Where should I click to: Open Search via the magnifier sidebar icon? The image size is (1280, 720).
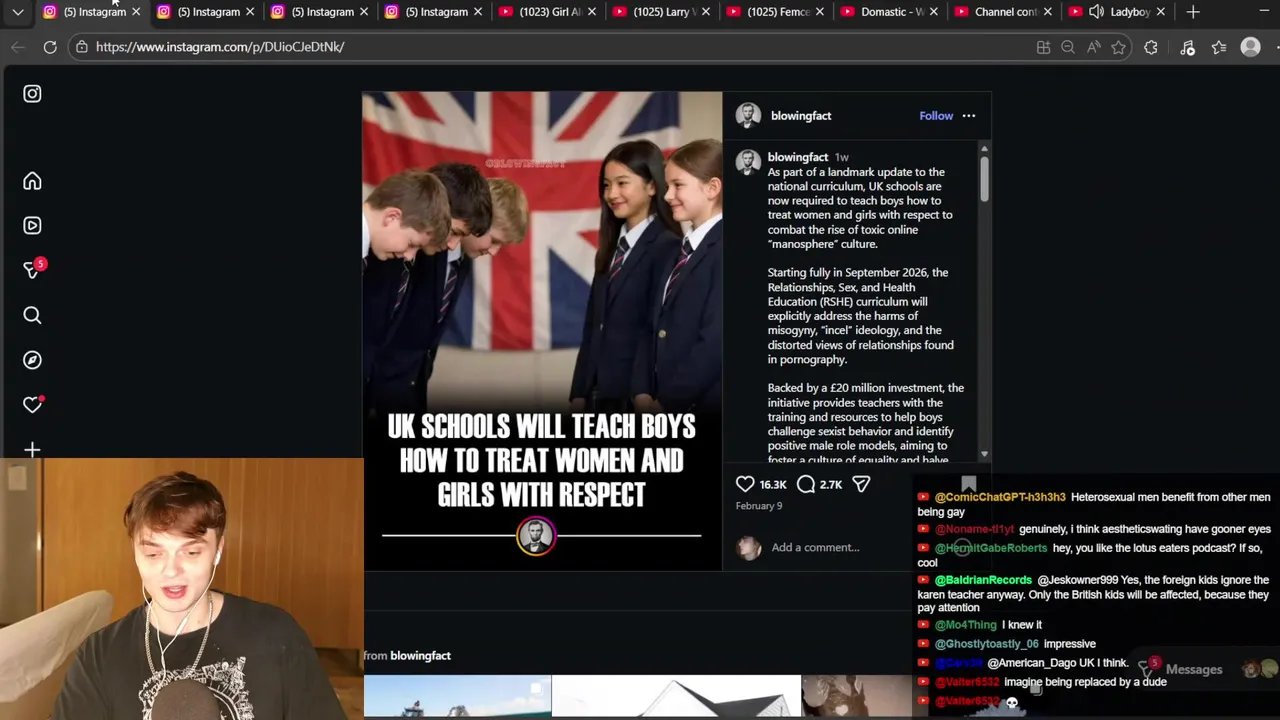[x=32, y=316]
